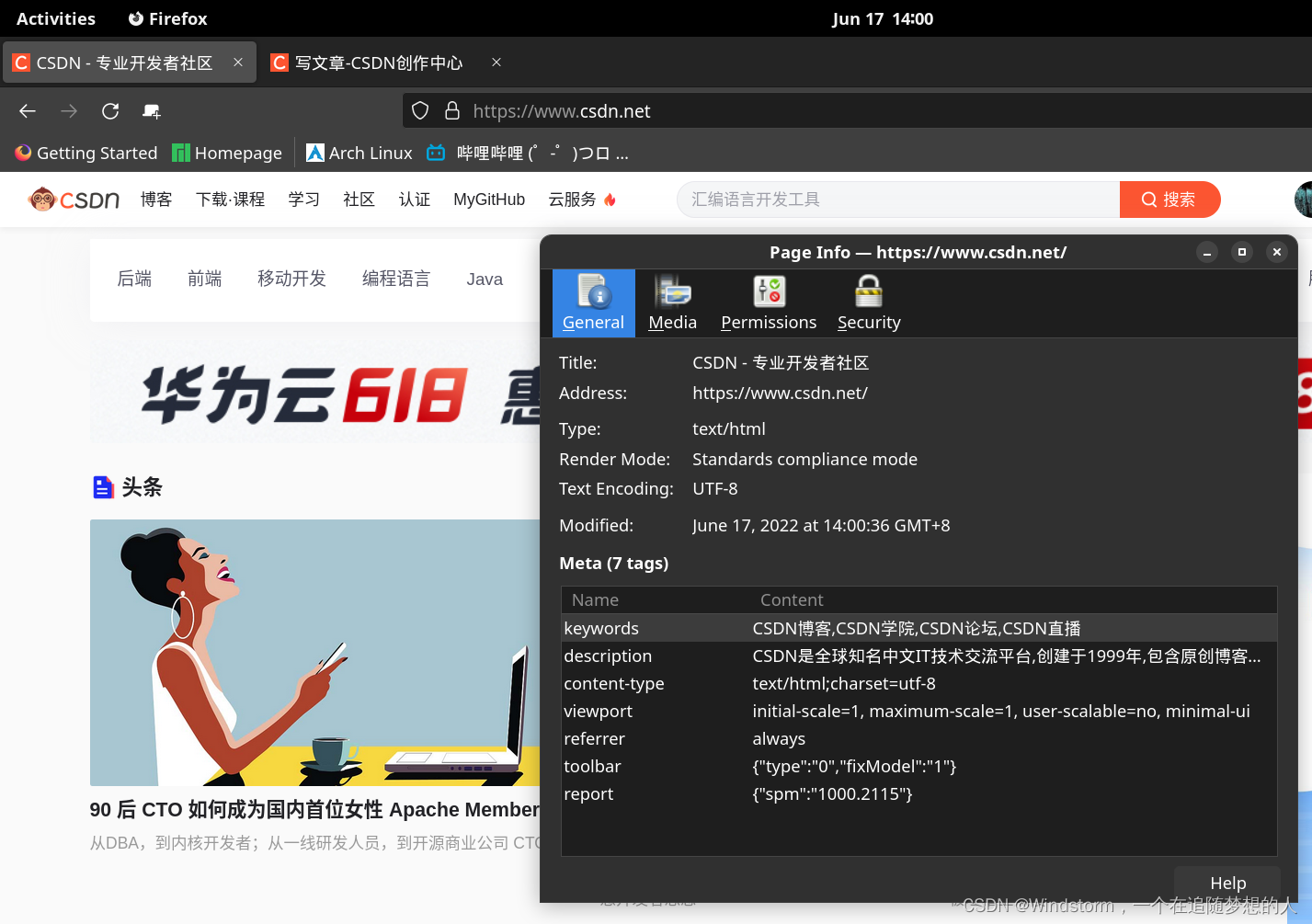Screen dimensions: 1312x924
Task: Click the CSDN search input field
Action: (x=898, y=200)
